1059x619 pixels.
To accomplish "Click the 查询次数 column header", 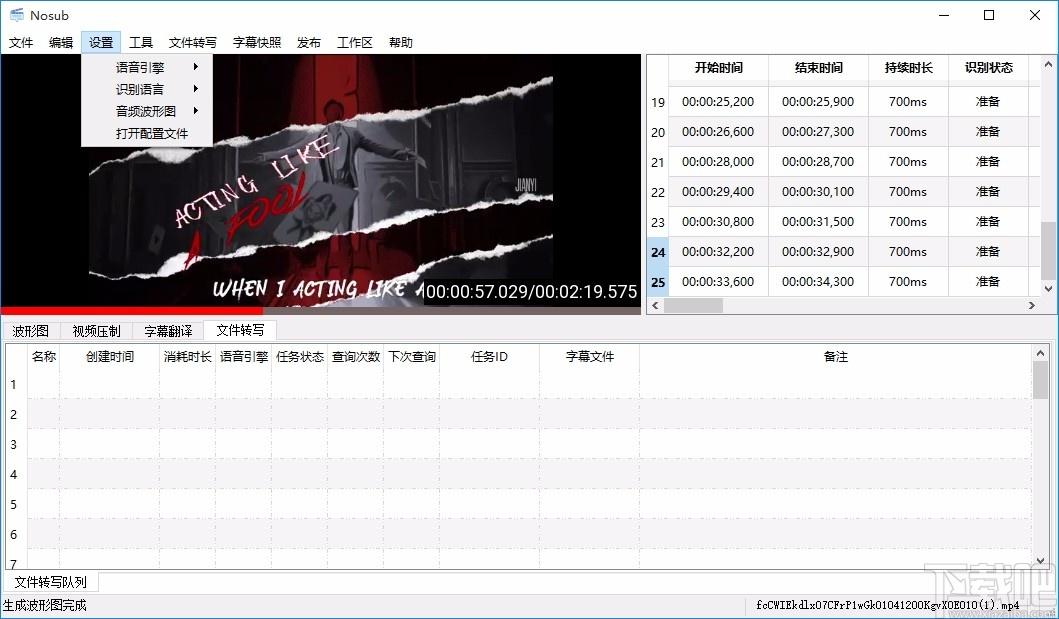I will coord(356,356).
